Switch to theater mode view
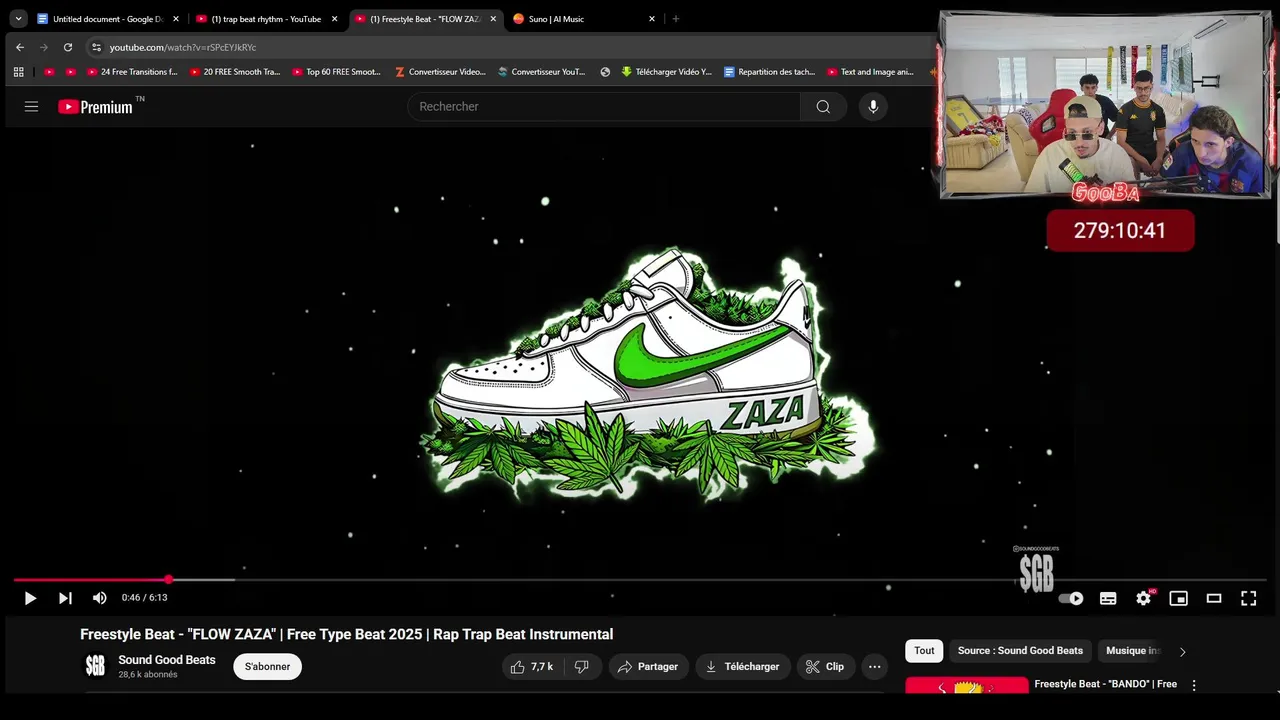The image size is (1280, 720). (x=1214, y=598)
